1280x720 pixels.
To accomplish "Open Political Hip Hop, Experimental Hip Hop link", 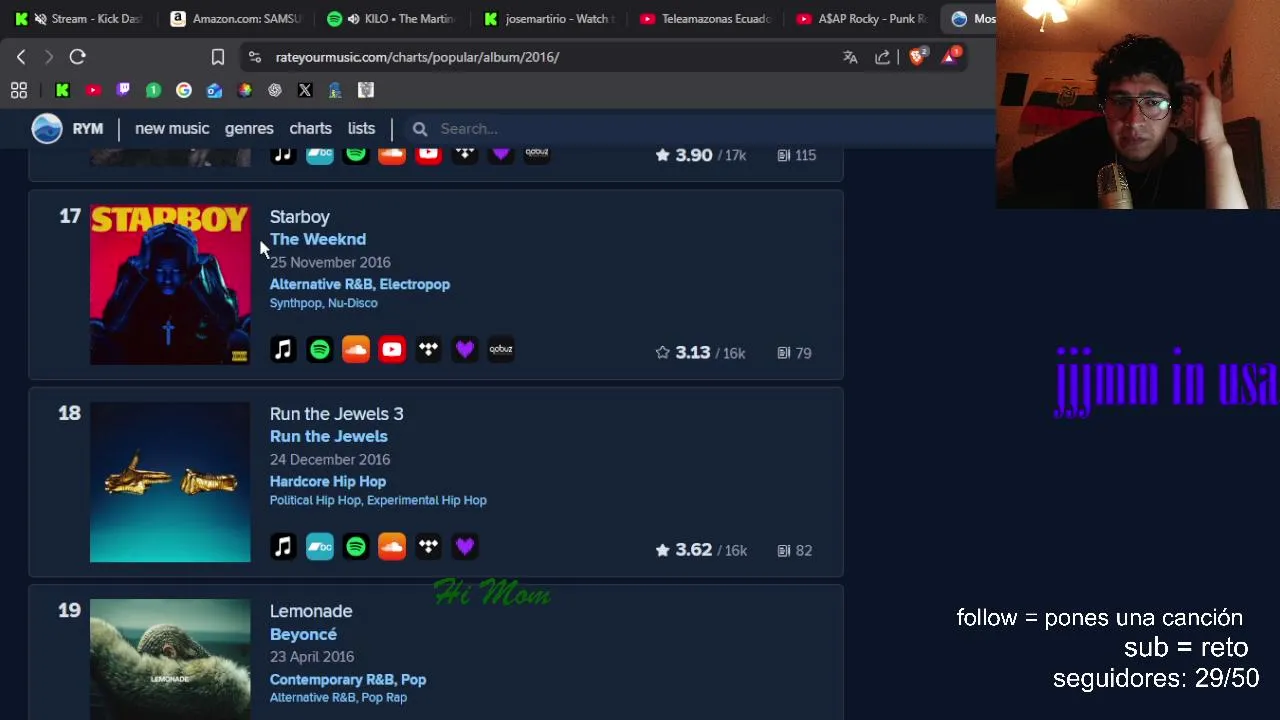I will pyautogui.click(x=378, y=500).
